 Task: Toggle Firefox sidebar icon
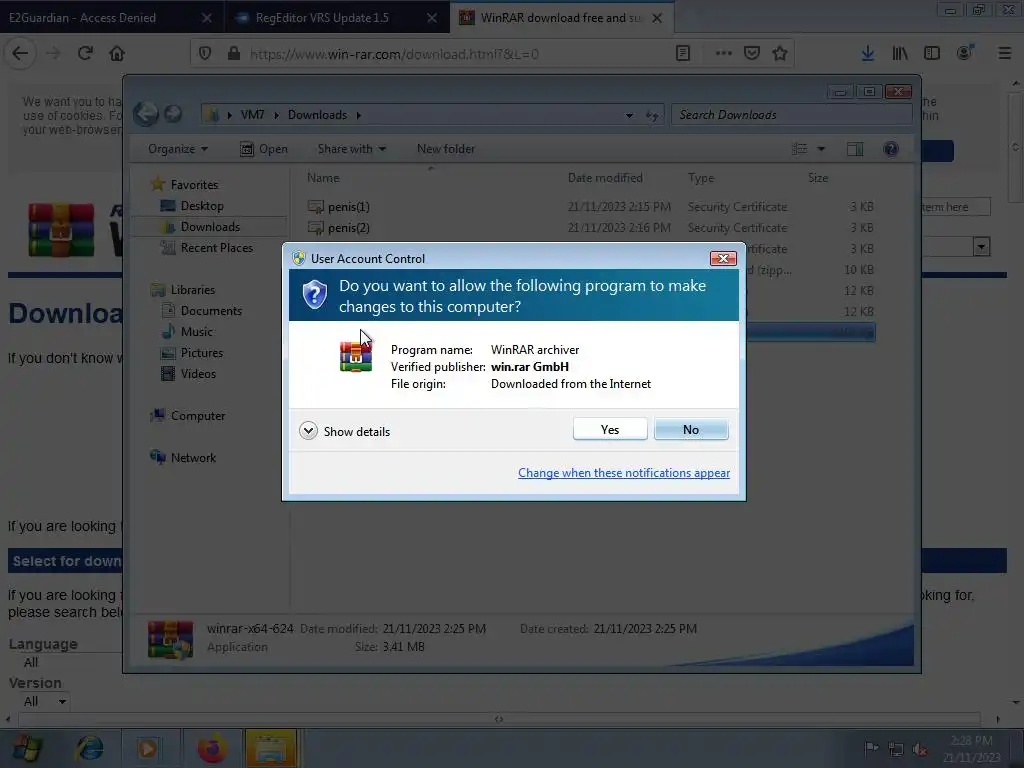pyautogui.click(x=932, y=54)
